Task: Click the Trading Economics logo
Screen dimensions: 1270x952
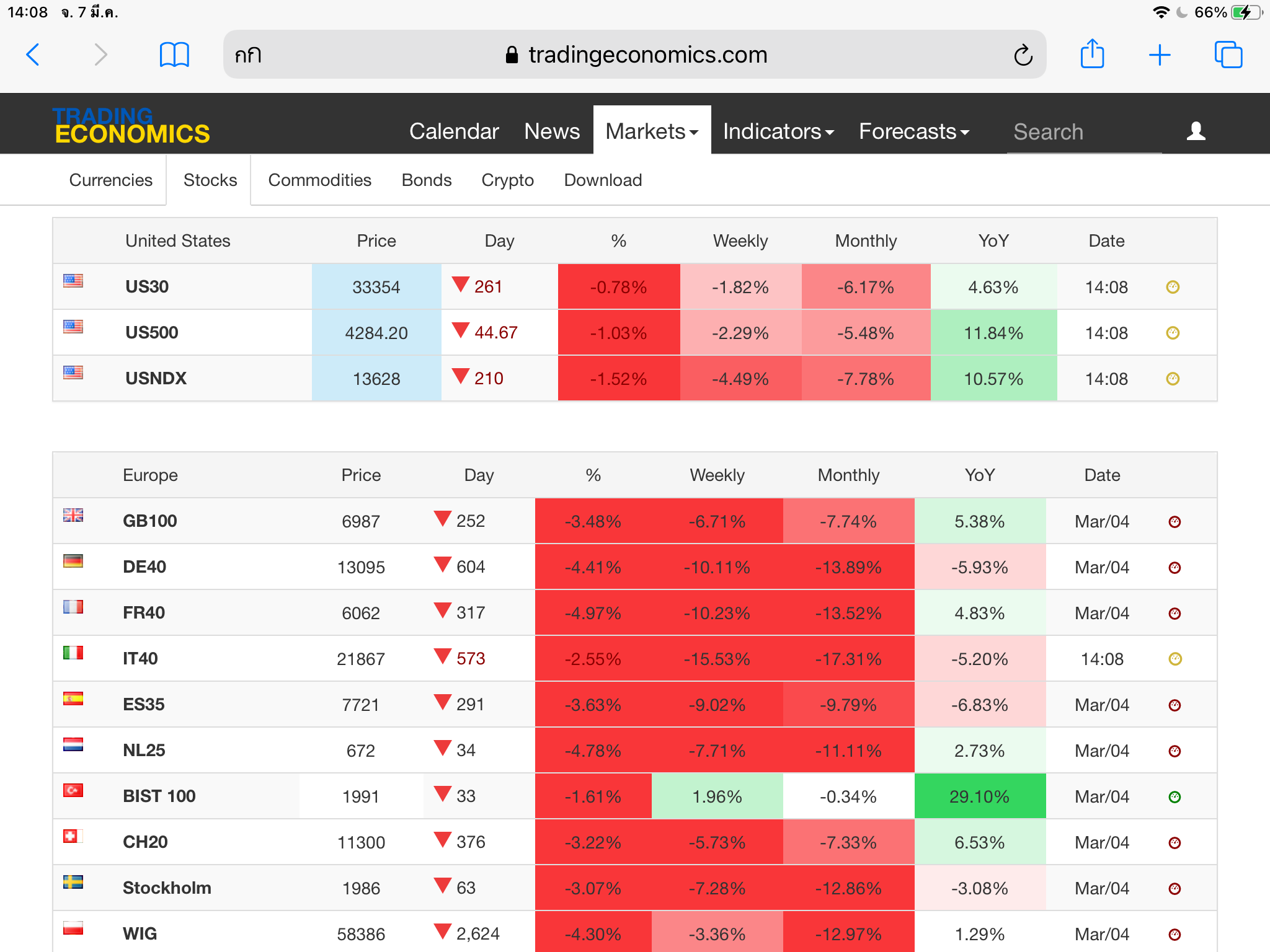Action: [131, 125]
